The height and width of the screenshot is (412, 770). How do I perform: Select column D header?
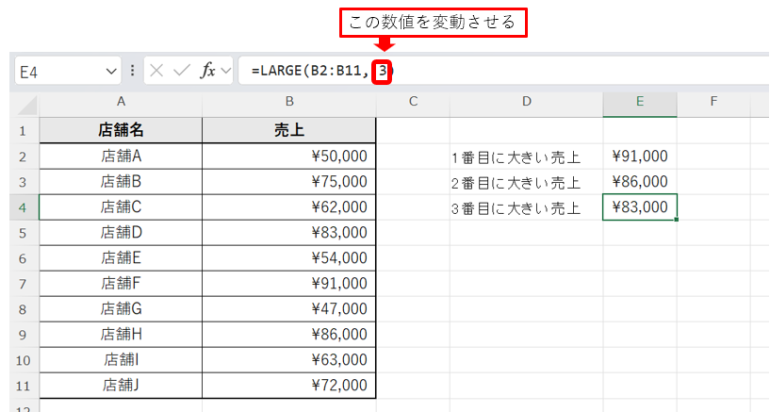pos(526,102)
